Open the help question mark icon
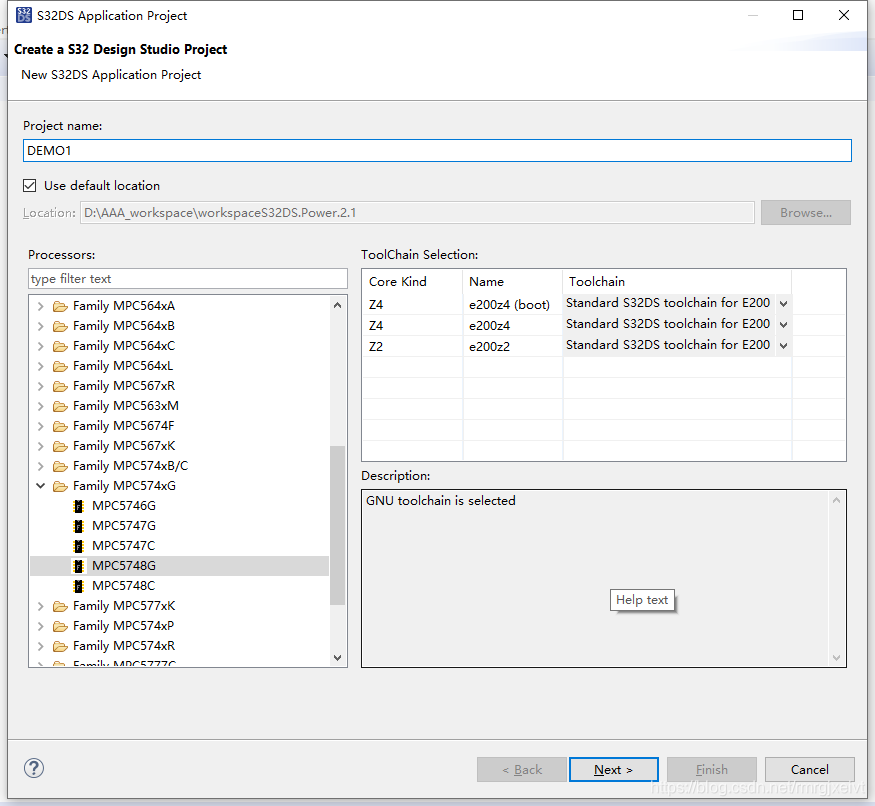Image resolution: width=875 pixels, height=806 pixels. tap(33, 768)
